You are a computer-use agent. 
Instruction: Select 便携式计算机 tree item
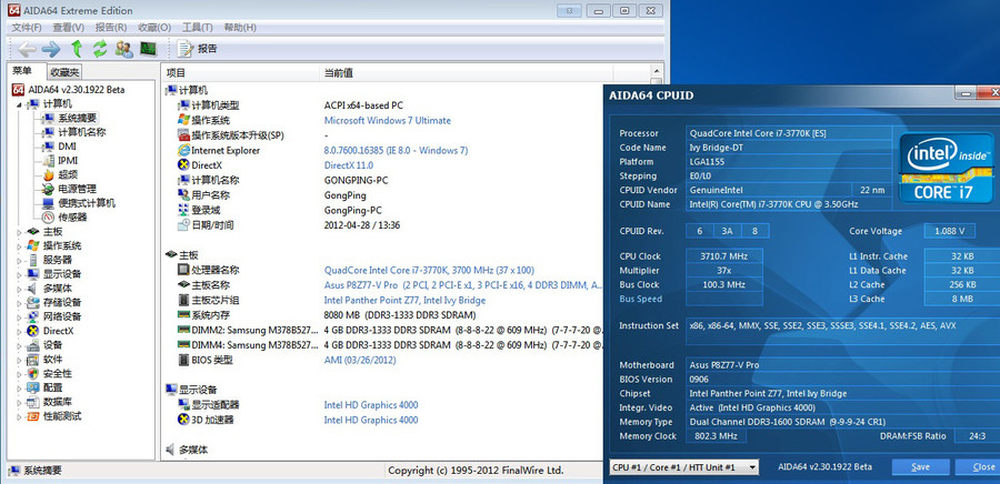(87, 203)
